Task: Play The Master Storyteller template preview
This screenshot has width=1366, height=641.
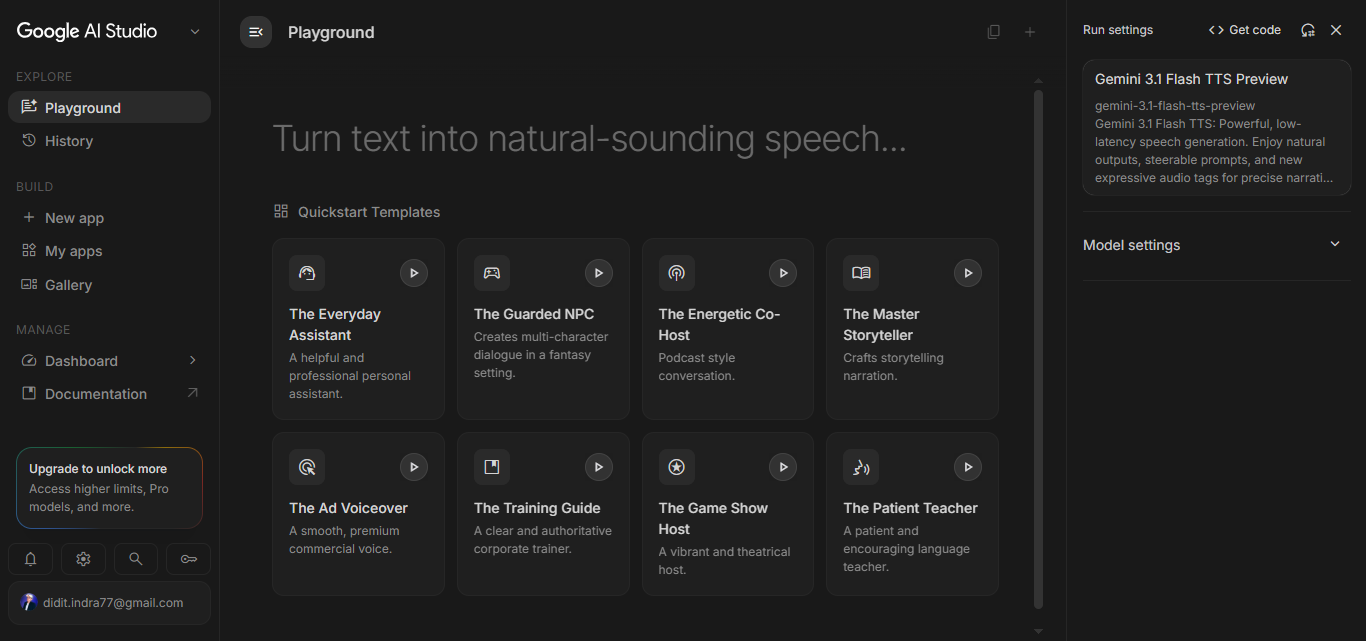Action: click(x=967, y=272)
